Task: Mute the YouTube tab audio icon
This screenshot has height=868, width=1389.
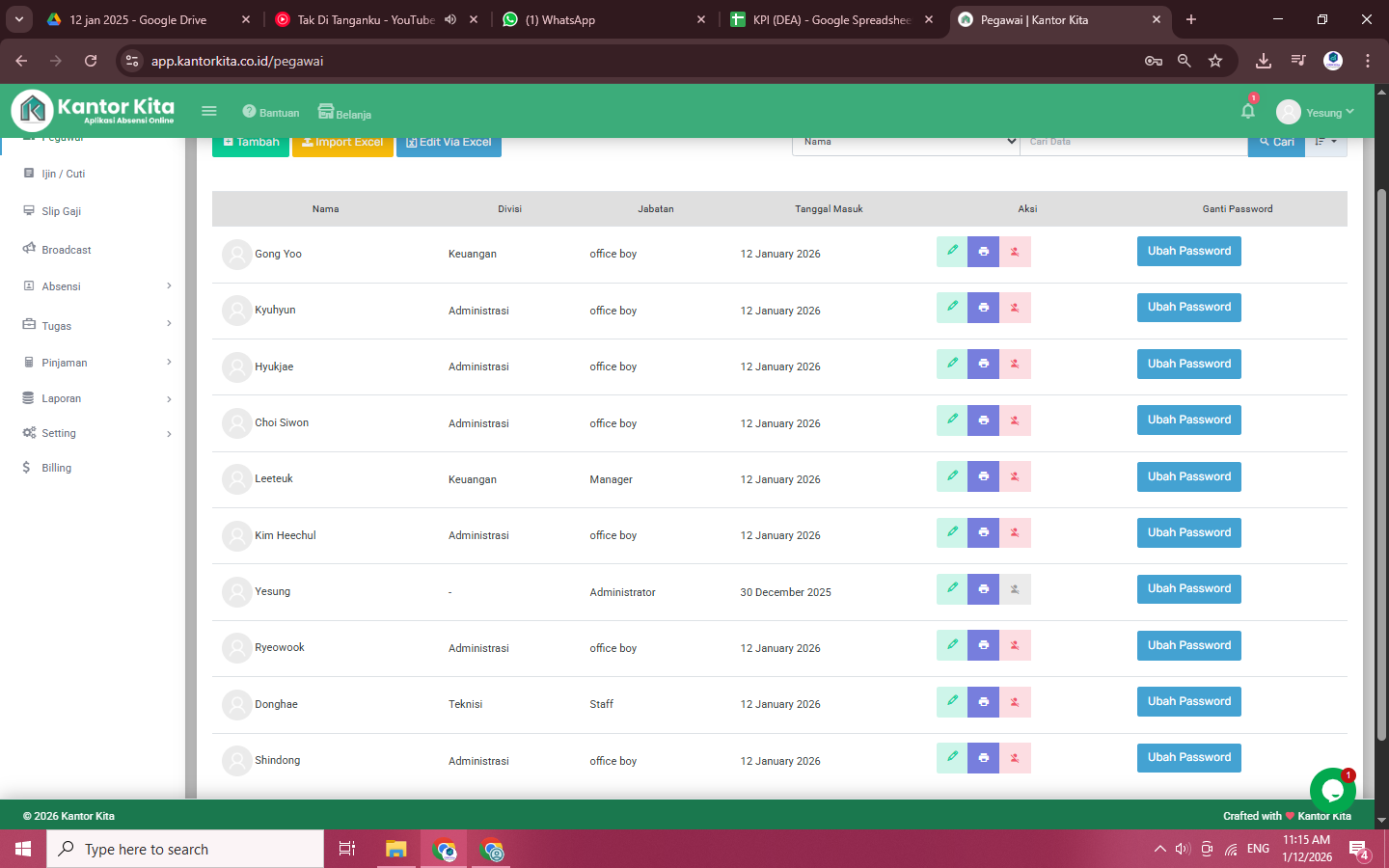Action: click(x=450, y=19)
